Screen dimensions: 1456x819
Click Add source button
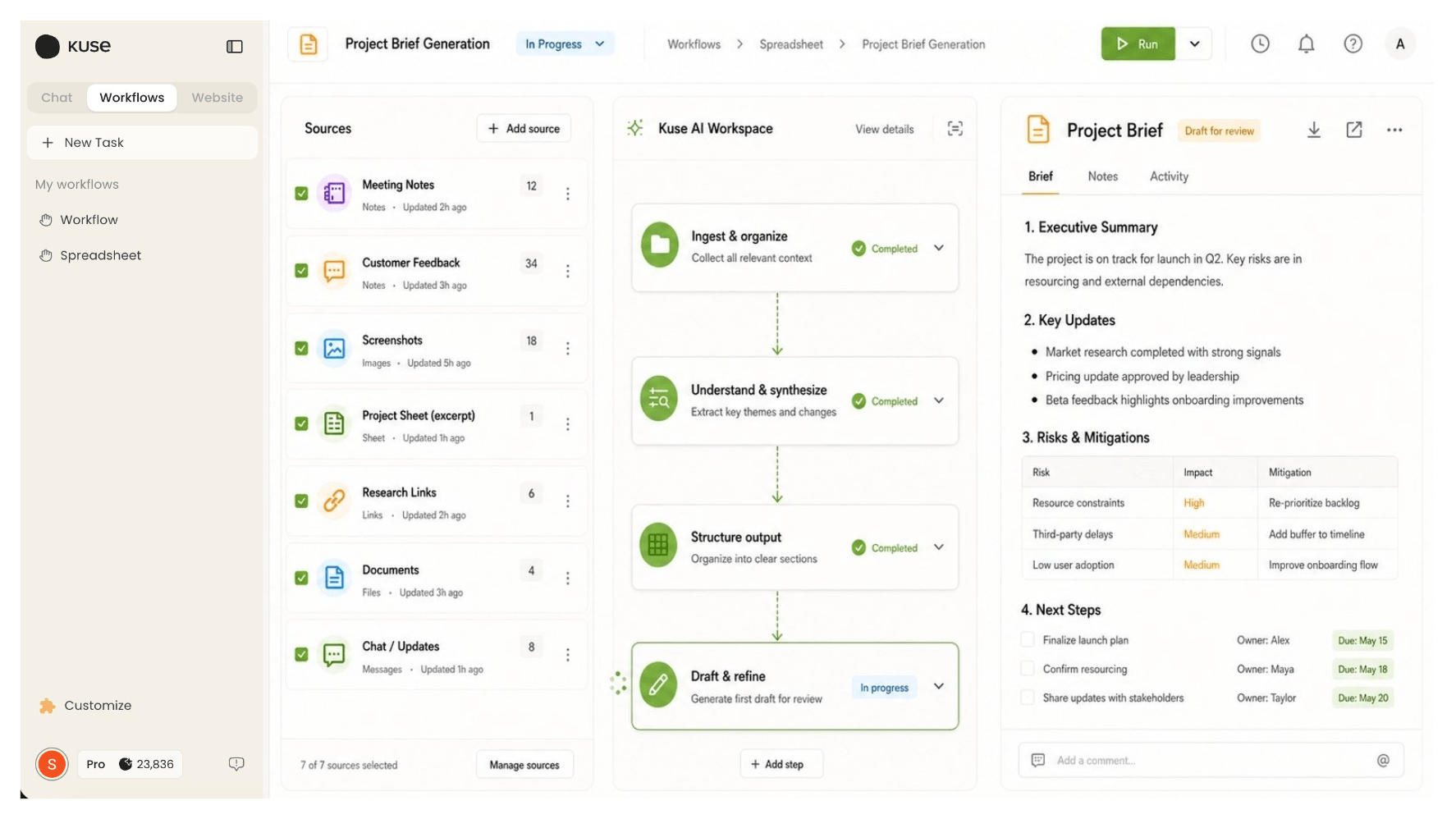(524, 129)
